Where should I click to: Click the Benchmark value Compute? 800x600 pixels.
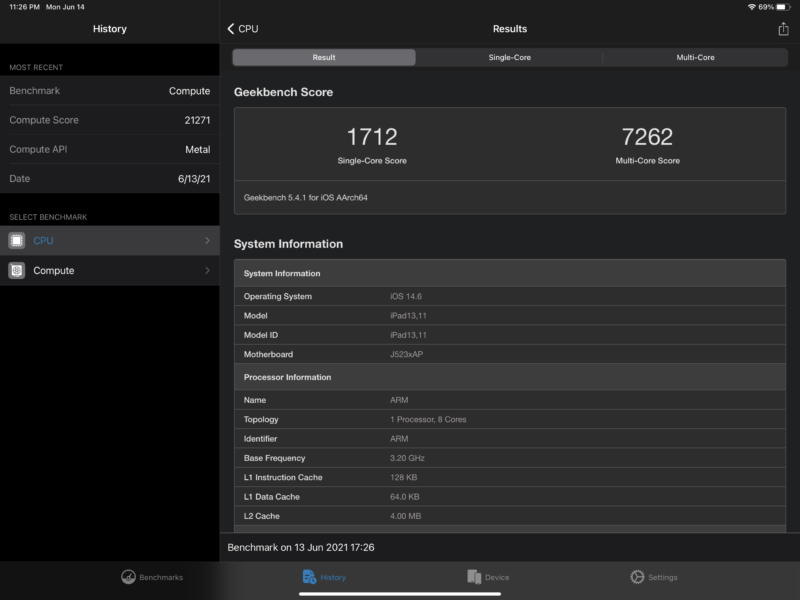(189, 91)
